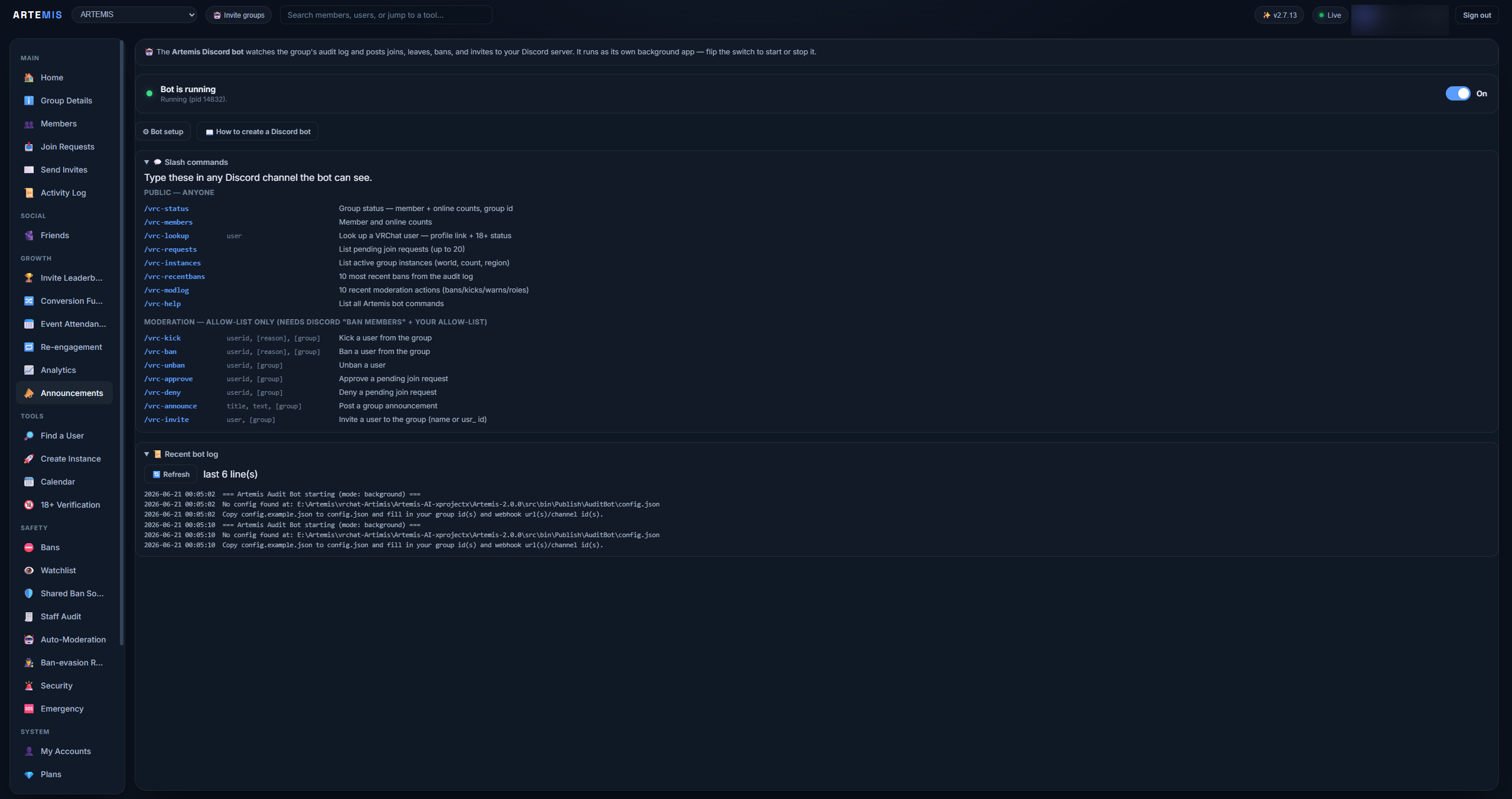Click the /vrc-recentbans command
The image size is (1512, 799).
pyautogui.click(x=175, y=277)
